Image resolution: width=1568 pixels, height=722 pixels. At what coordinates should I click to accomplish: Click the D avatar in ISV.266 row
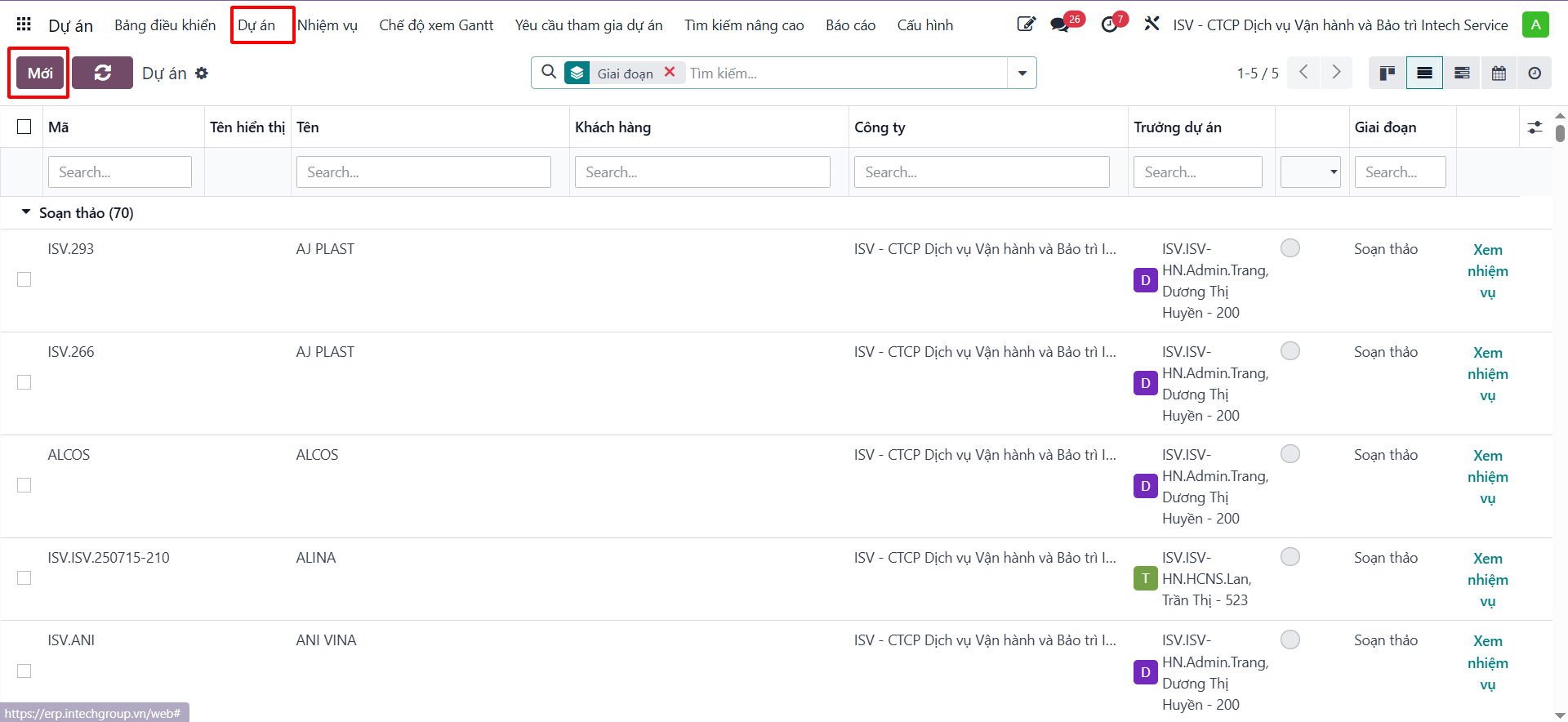pyautogui.click(x=1146, y=383)
